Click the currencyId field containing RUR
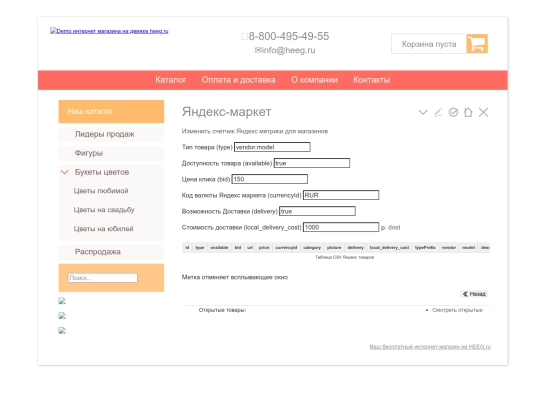 coord(341,195)
